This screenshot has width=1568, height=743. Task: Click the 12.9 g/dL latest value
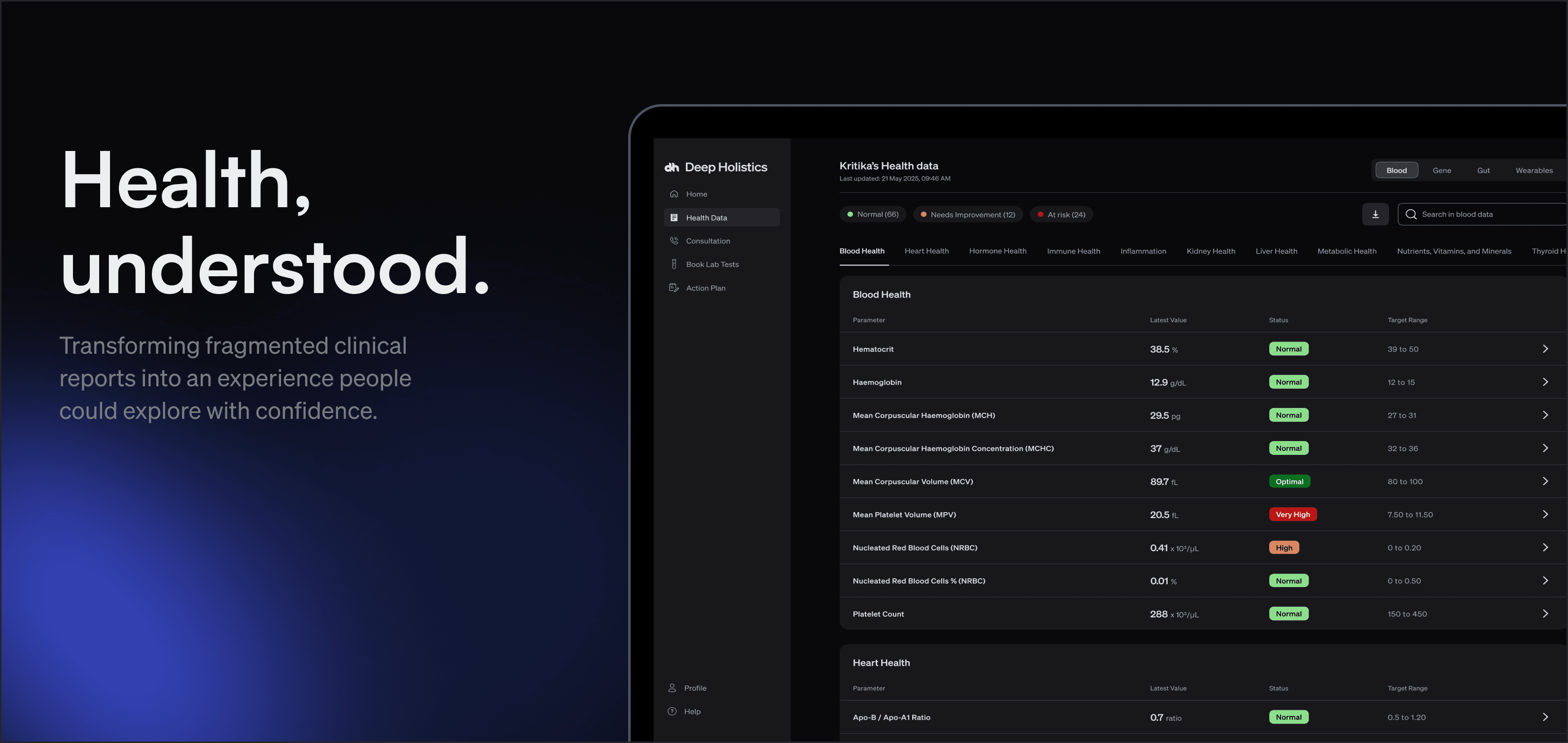tap(1168, 382)
